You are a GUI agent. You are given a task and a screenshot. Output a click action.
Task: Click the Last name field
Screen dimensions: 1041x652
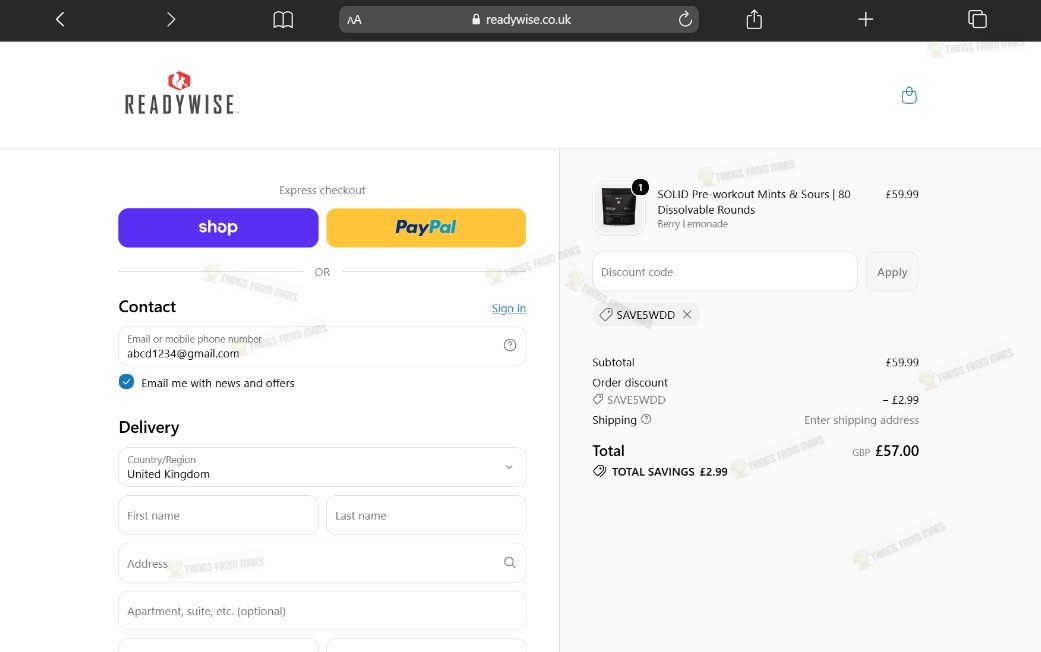[426, 515]
